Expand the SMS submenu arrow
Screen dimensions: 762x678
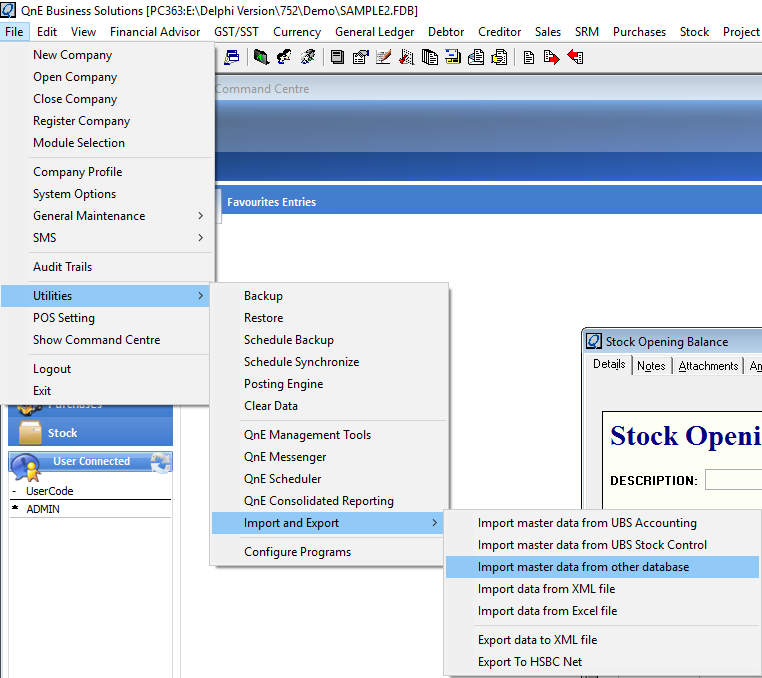(201, 237)
